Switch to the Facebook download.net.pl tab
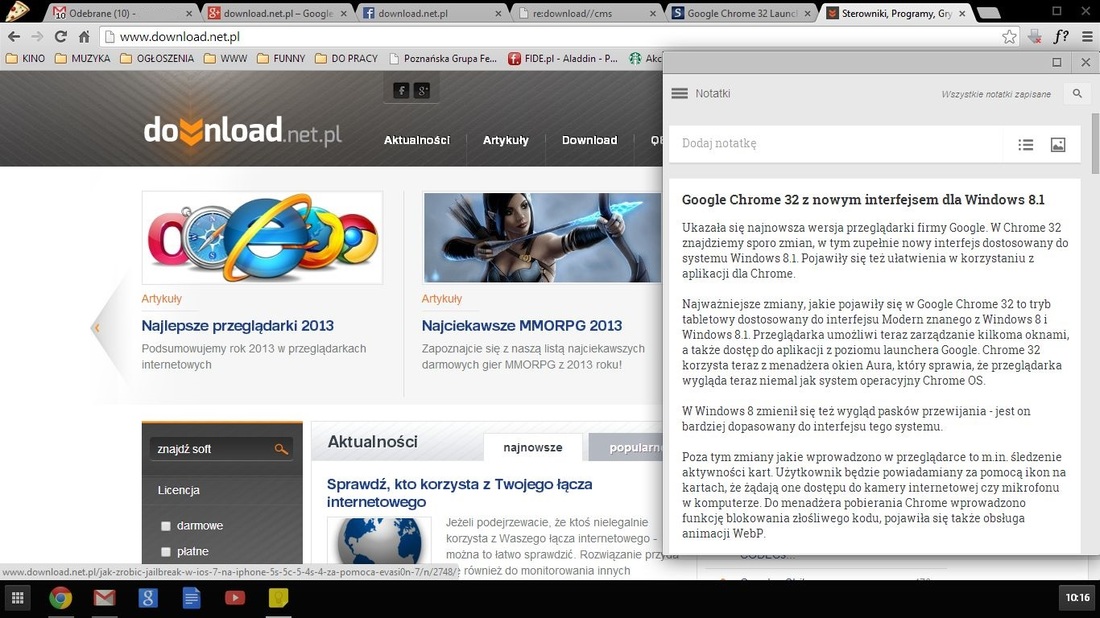The width and height of the screenshot is (1100, 618). point(431,13)
